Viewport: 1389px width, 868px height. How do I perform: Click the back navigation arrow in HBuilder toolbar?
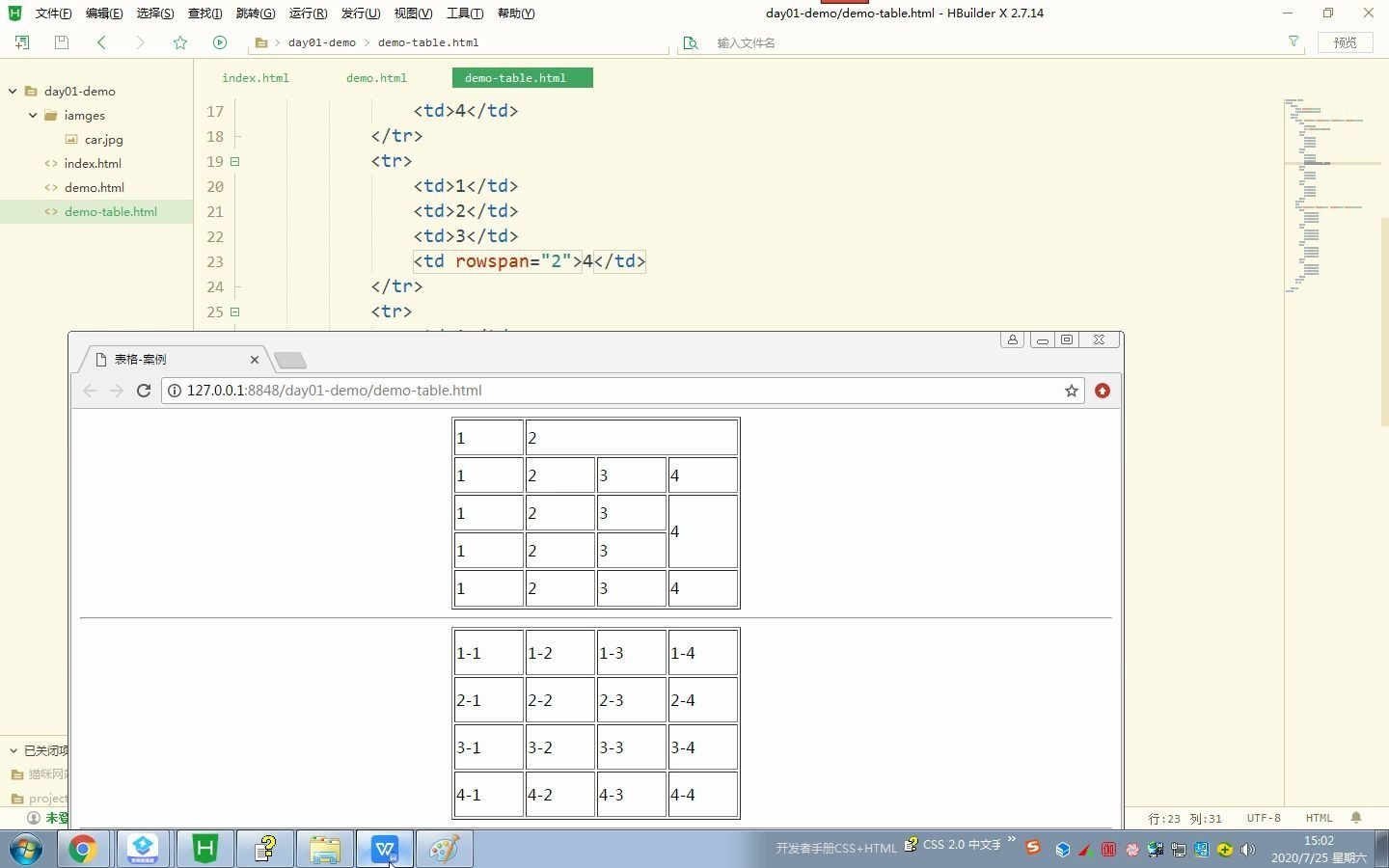pos(101,42)
